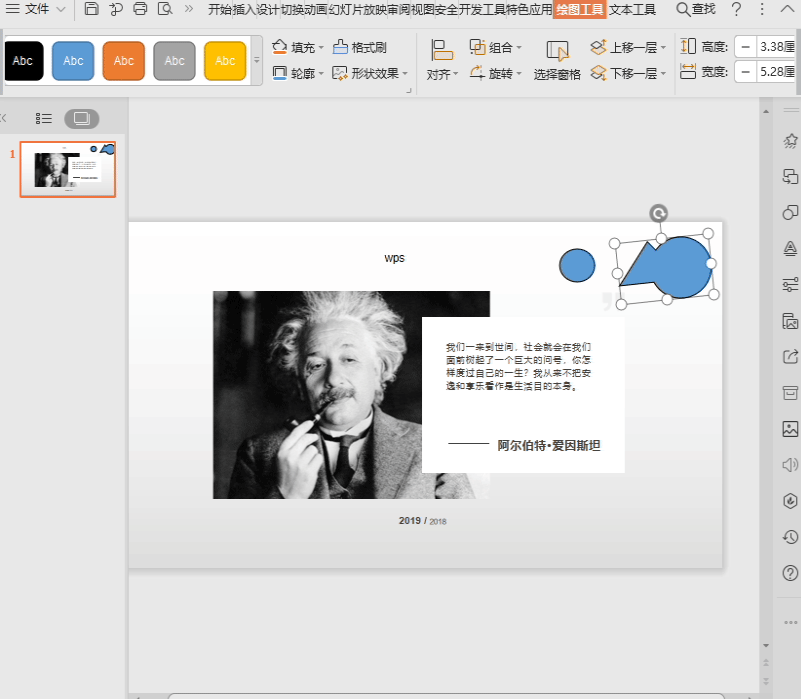Select slide 1 thumbnail
This screenshot has height=699, width=801.
[x=68, y=169]
